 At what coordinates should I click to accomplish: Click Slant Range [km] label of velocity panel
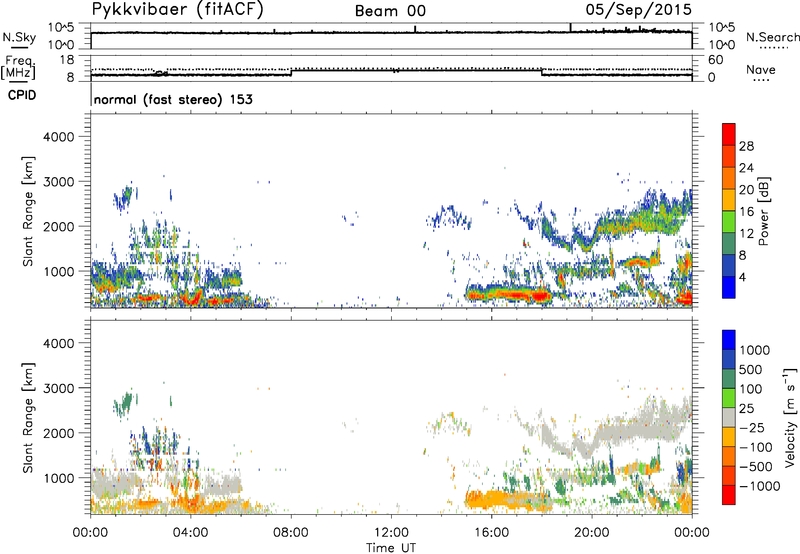(28, 418)
